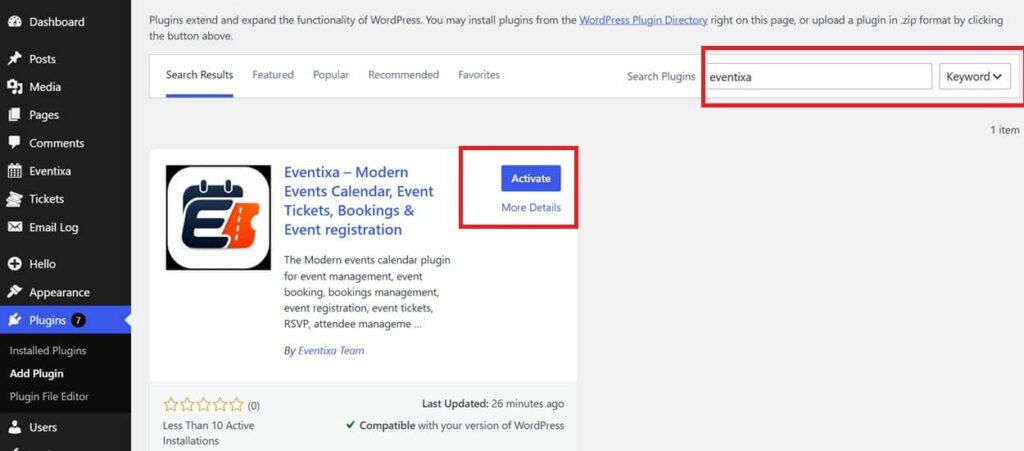Click the Posts pushpin icon

click(14, 59)
